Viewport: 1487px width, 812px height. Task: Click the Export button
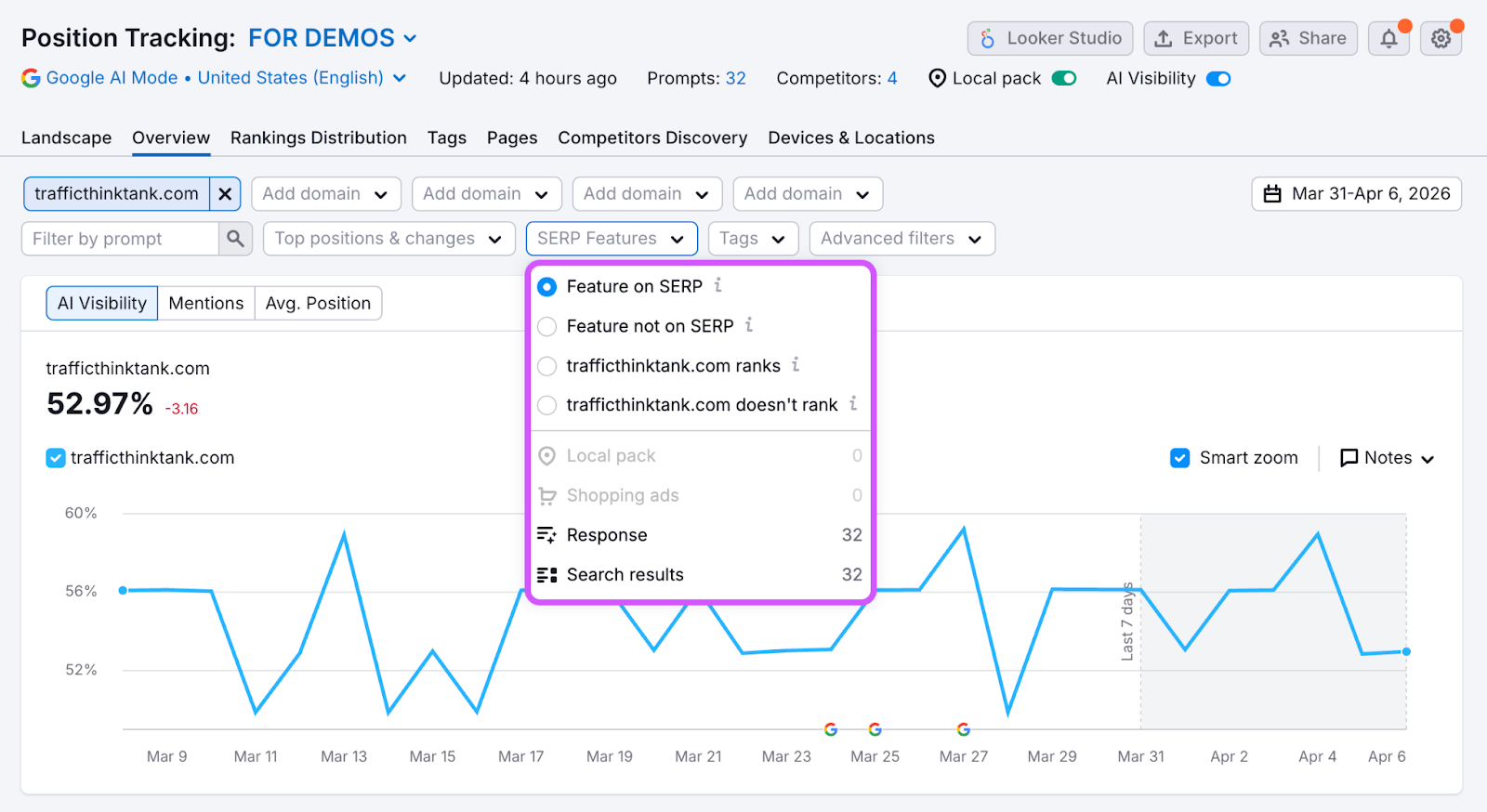(1196, 39)
